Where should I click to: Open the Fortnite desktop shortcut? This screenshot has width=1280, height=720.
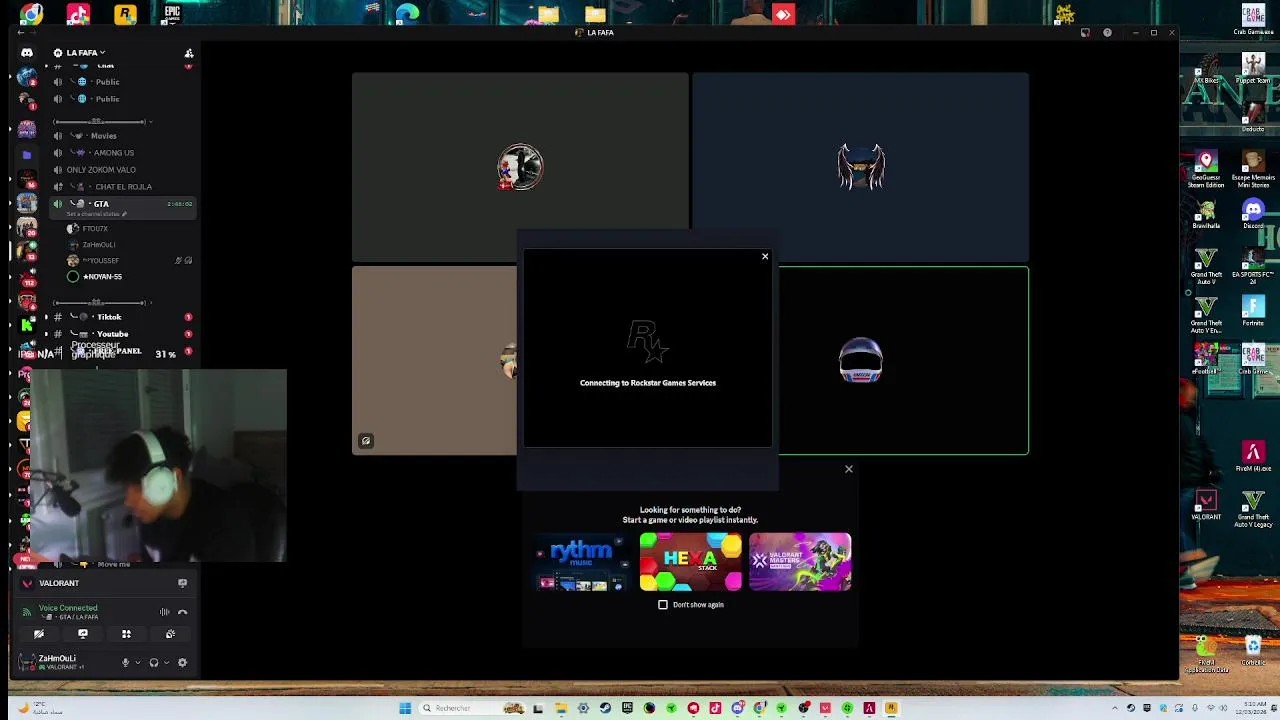click(1253, 311)
